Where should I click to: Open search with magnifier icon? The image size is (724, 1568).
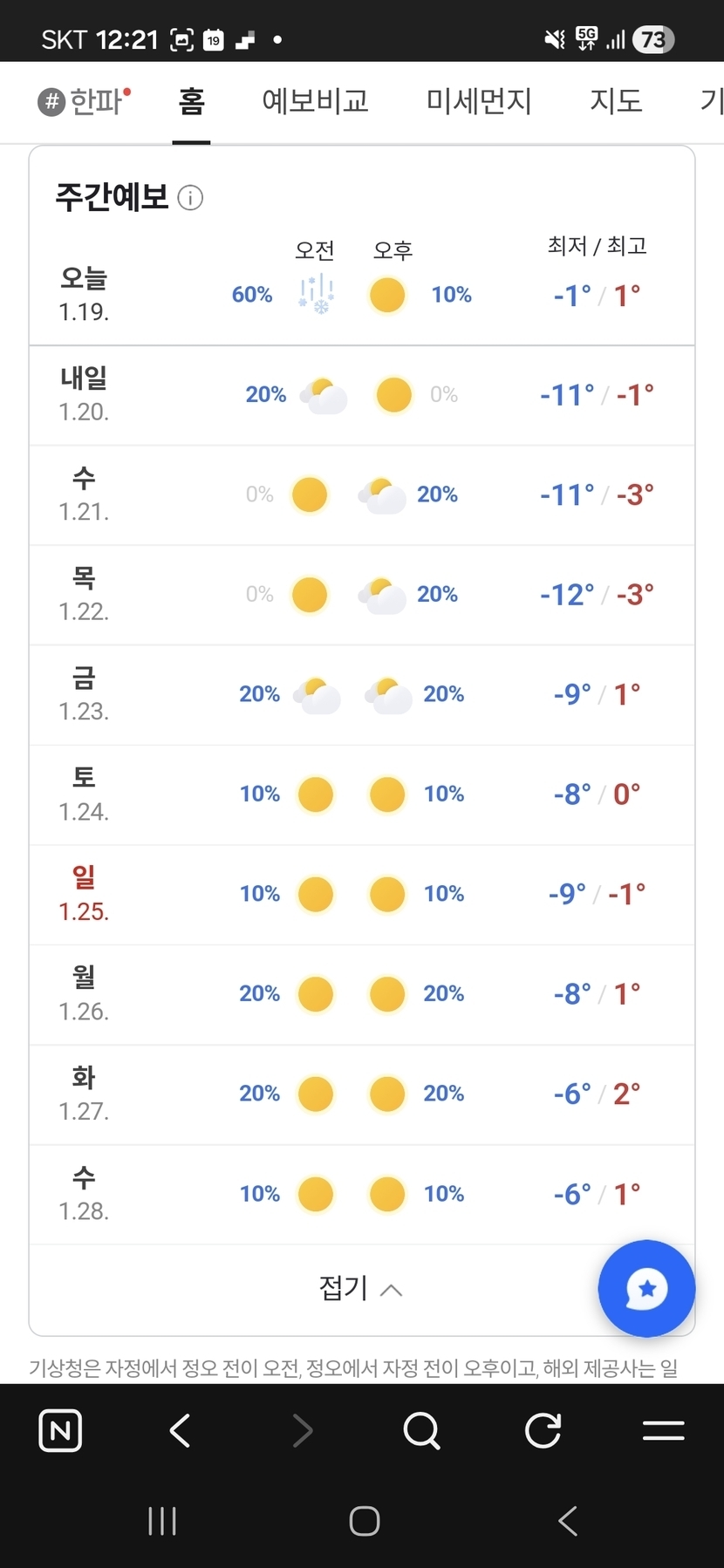[x=422, y=1430]
